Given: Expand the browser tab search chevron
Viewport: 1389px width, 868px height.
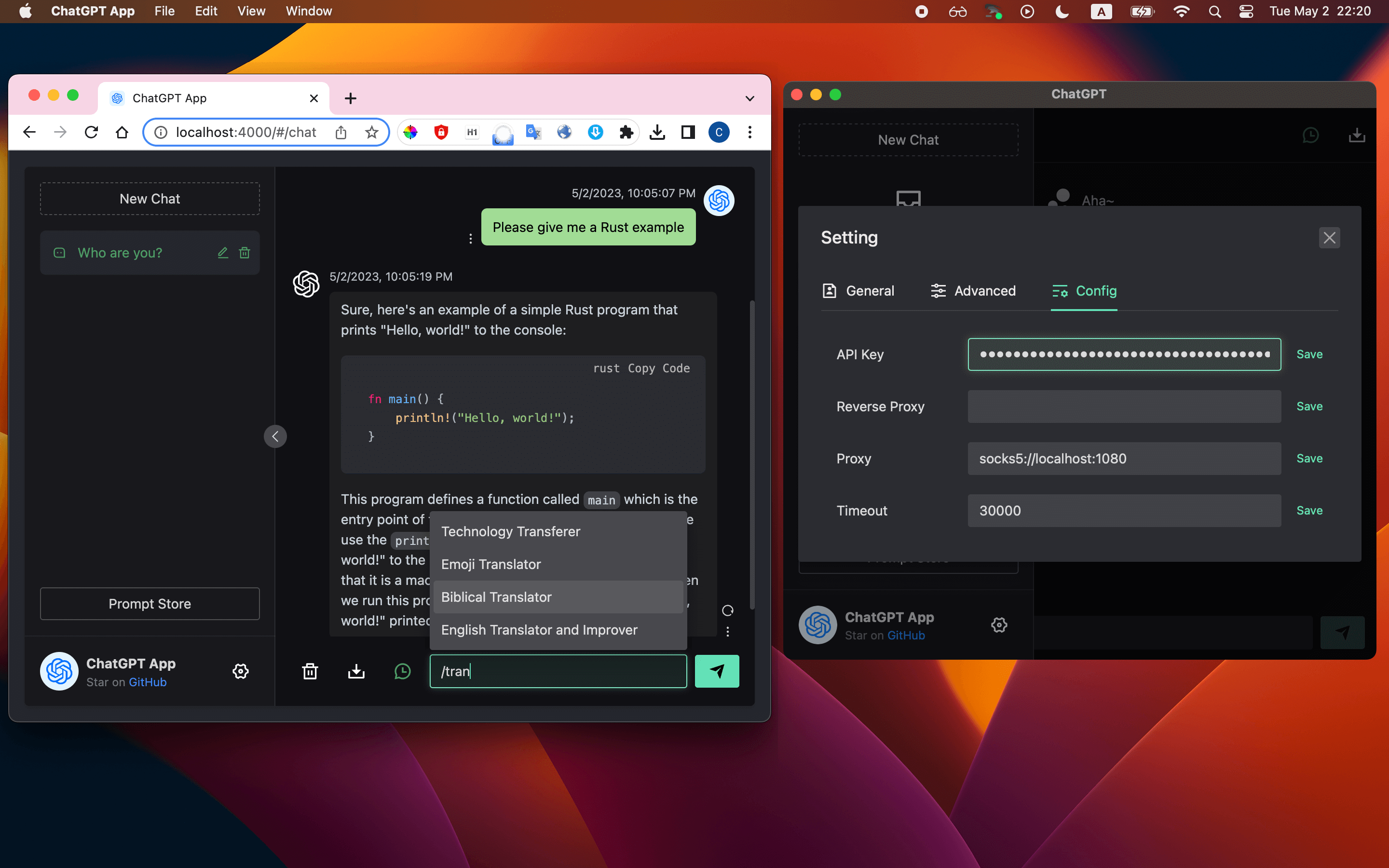Looking at the screenshot, I should click(x=749, y=98).
